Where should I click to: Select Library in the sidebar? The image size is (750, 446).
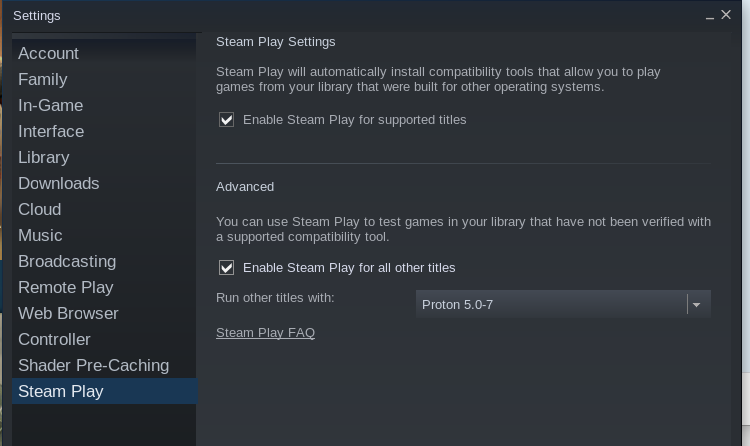coord(44,158)
